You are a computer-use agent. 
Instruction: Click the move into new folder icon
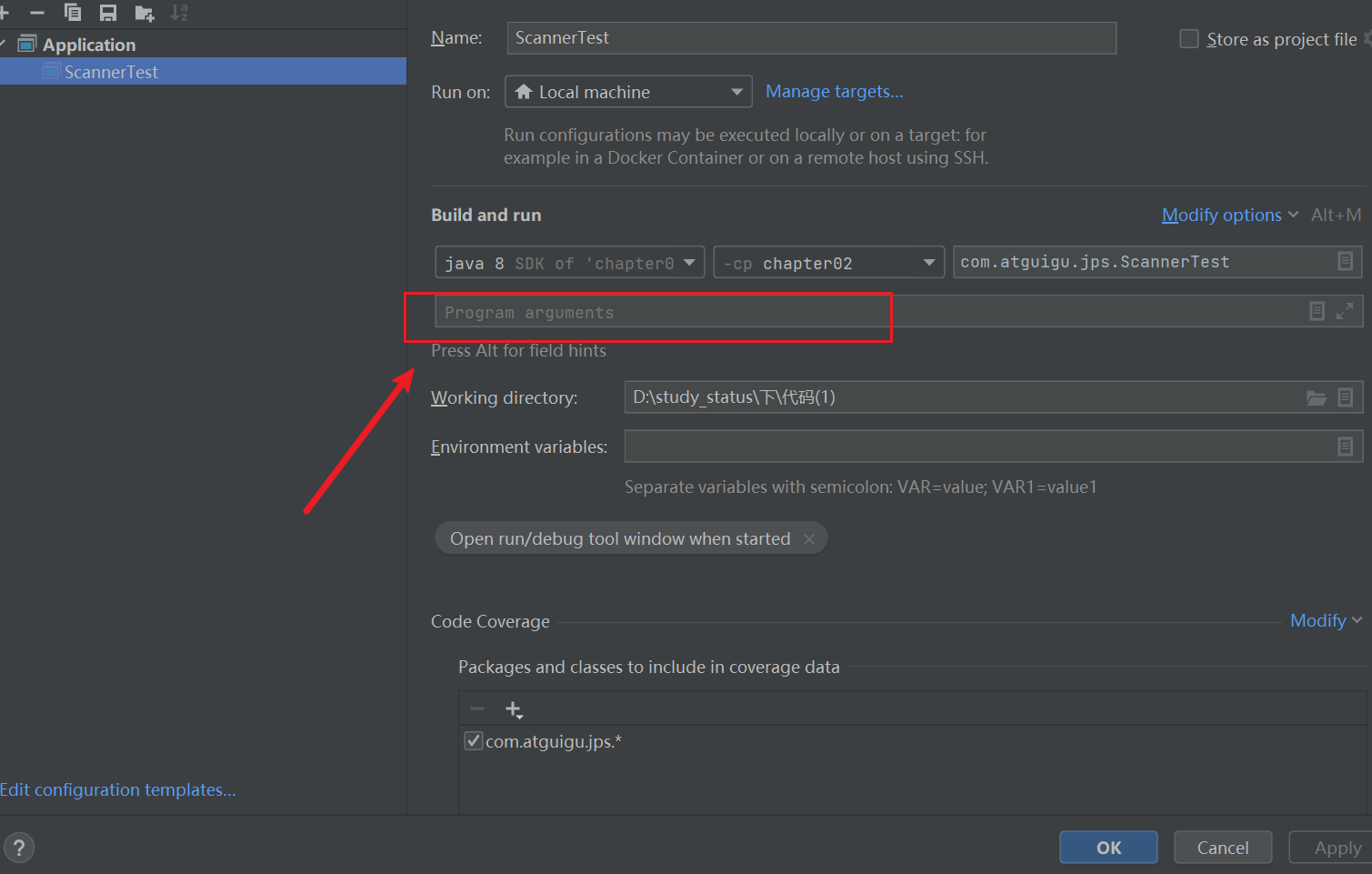click(144, 13)
